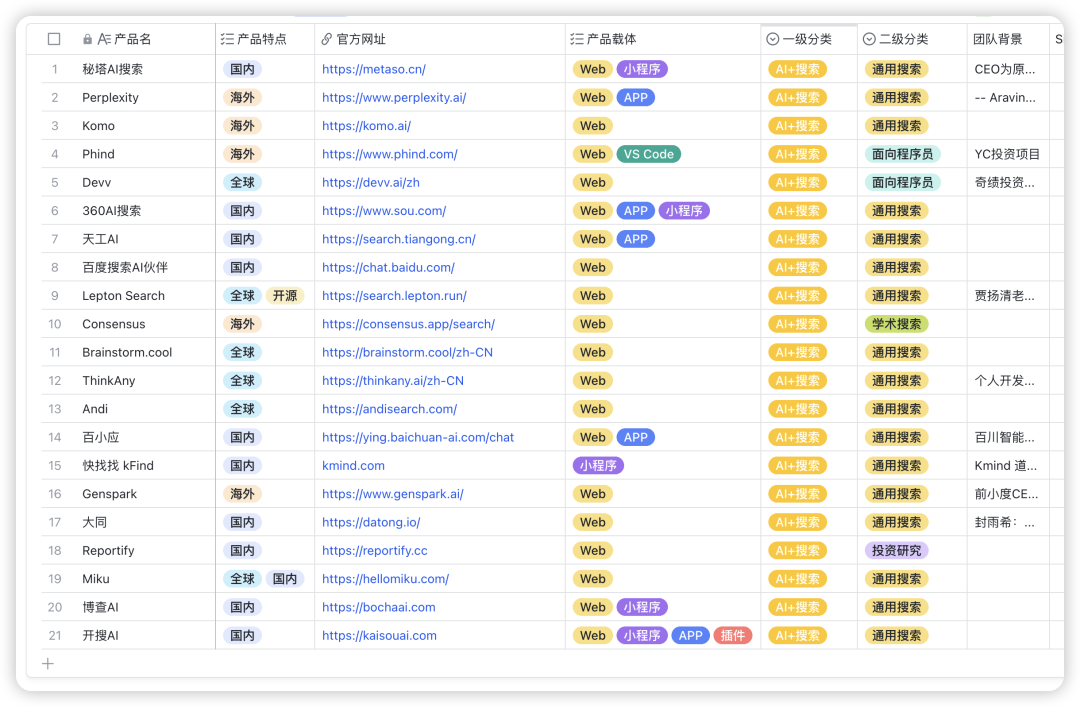Click the purple 小程序 tag for 博查AI
This screenshot has height=707, width=1080.
point(642,607)
